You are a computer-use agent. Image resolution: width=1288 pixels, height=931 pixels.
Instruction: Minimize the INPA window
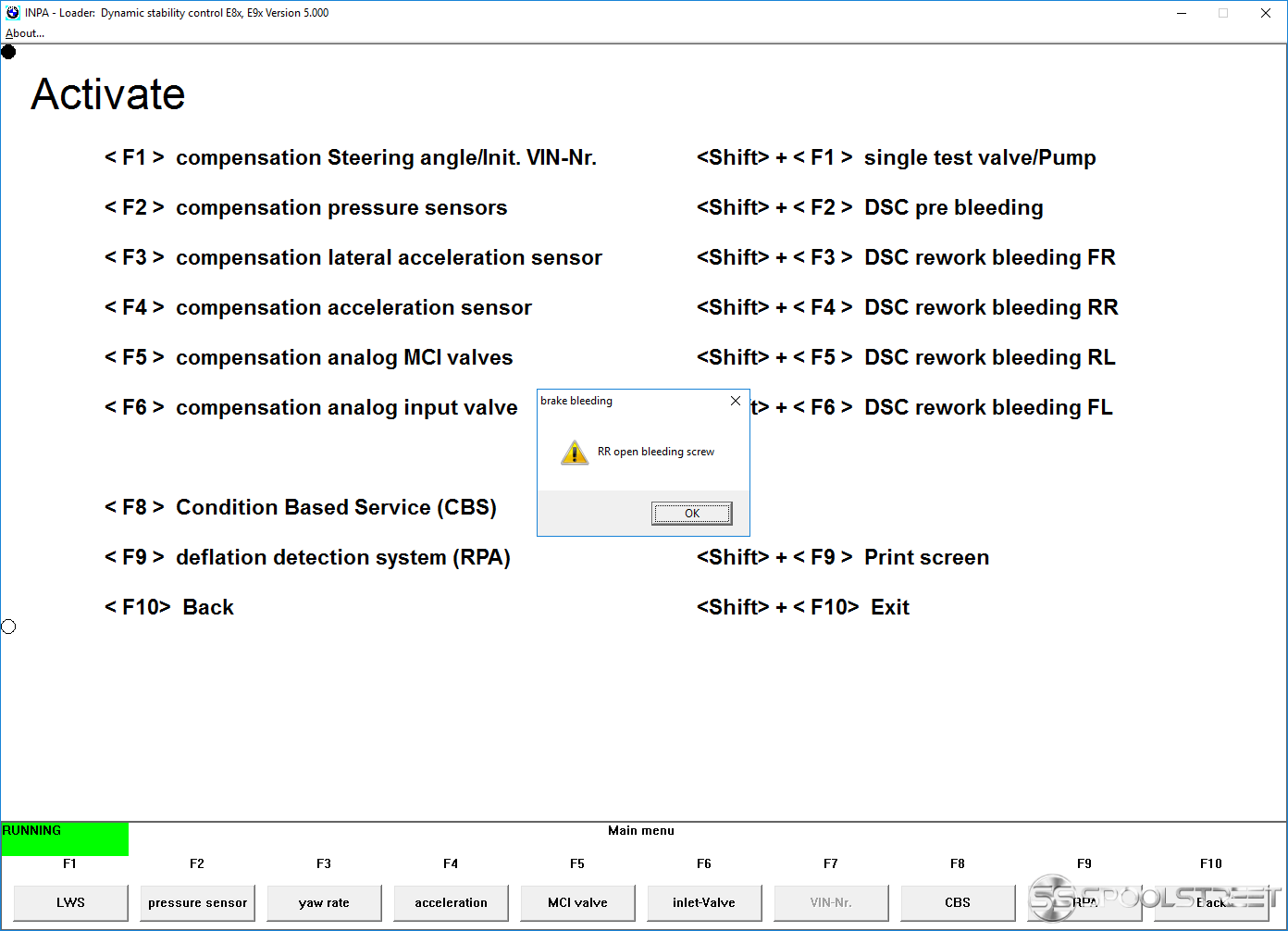click(x=1182, y=13)
